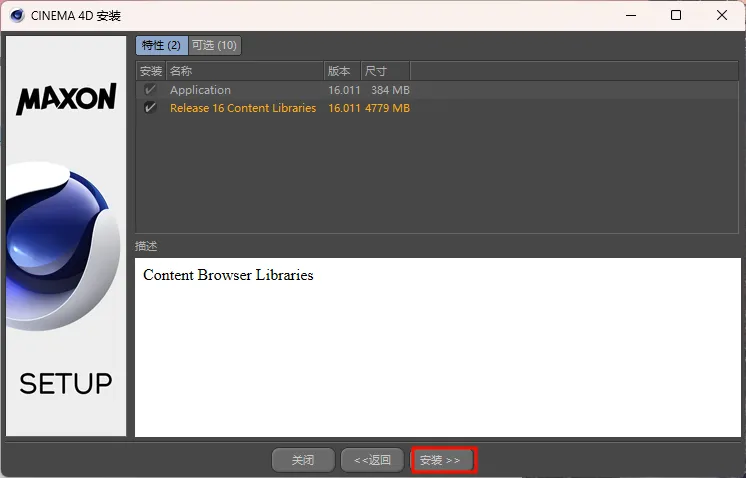Click the 安装 column header
Image resolution: width=746 pixels, height=478 pixels.
151,71
